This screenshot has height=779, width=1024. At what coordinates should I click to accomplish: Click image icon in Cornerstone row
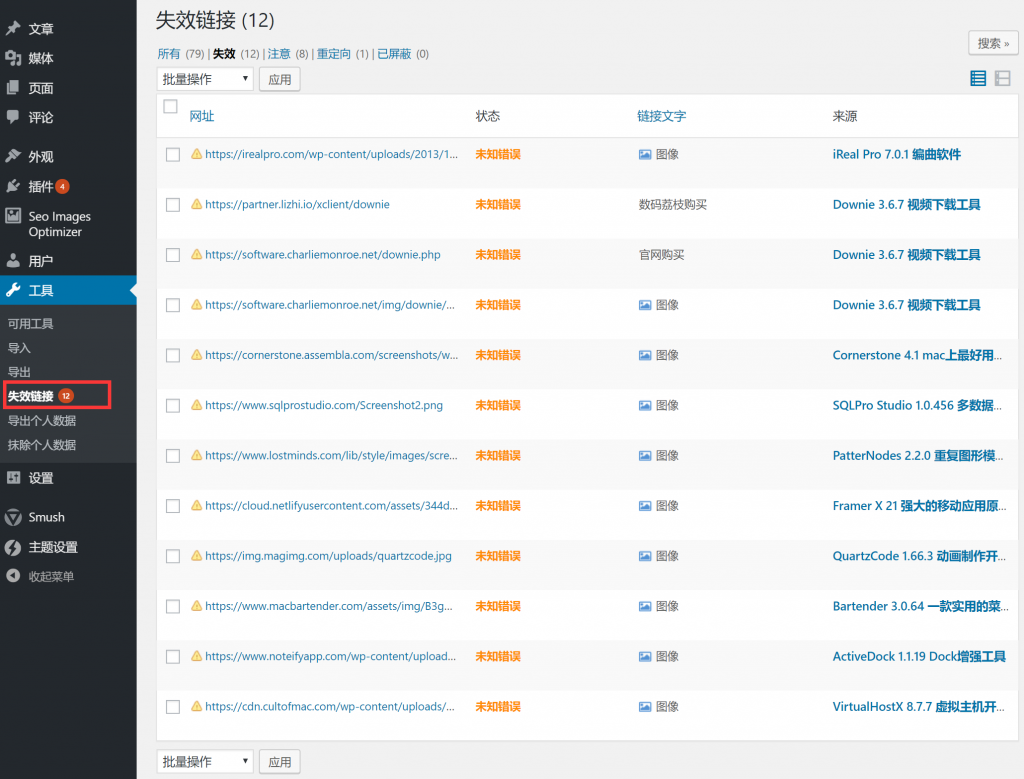tap(645, 355)
